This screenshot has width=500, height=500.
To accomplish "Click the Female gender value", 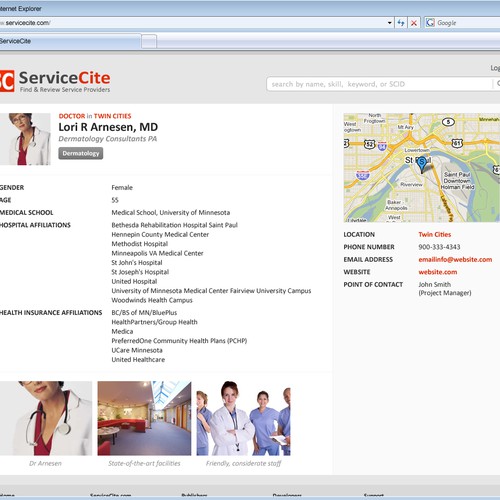I will [122, 187].
